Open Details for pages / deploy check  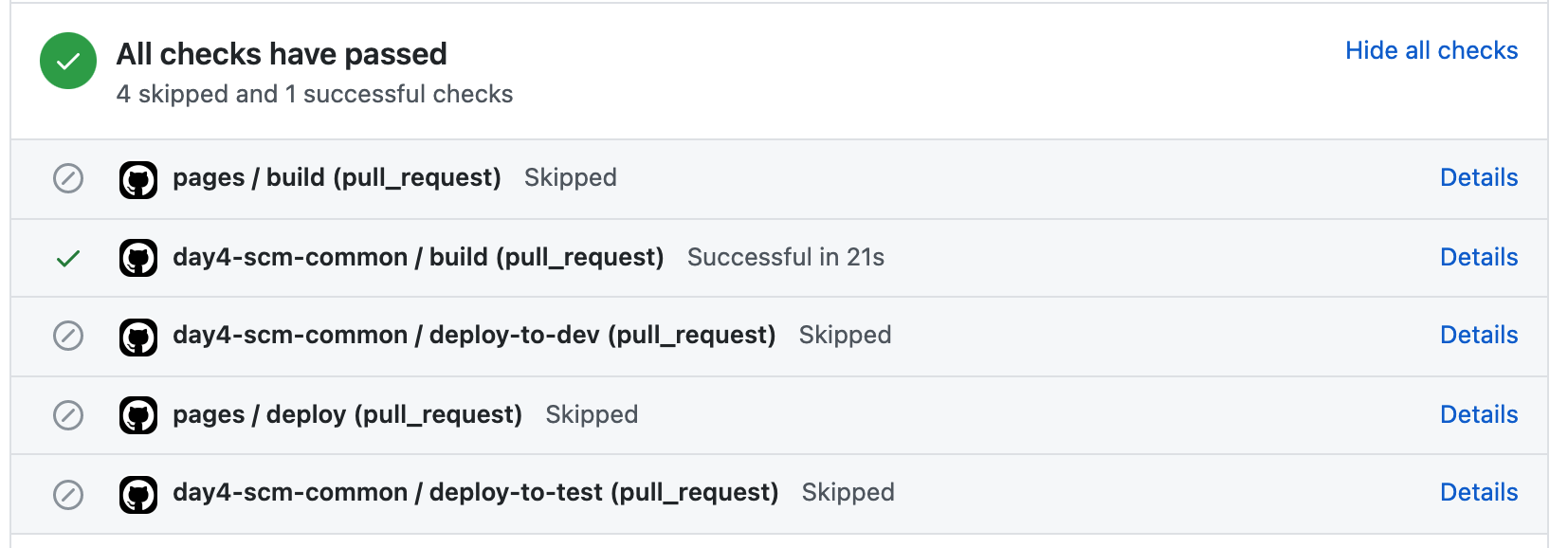pos(1478,414)
